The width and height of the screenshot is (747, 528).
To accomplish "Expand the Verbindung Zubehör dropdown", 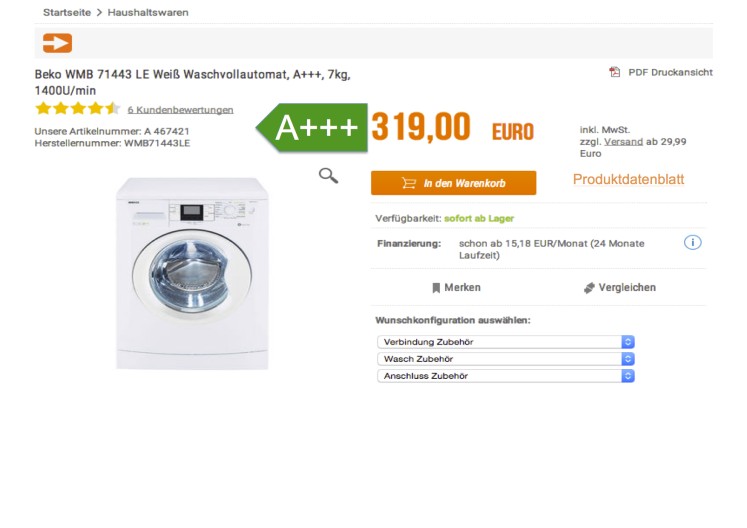I will tap(506, 342).
